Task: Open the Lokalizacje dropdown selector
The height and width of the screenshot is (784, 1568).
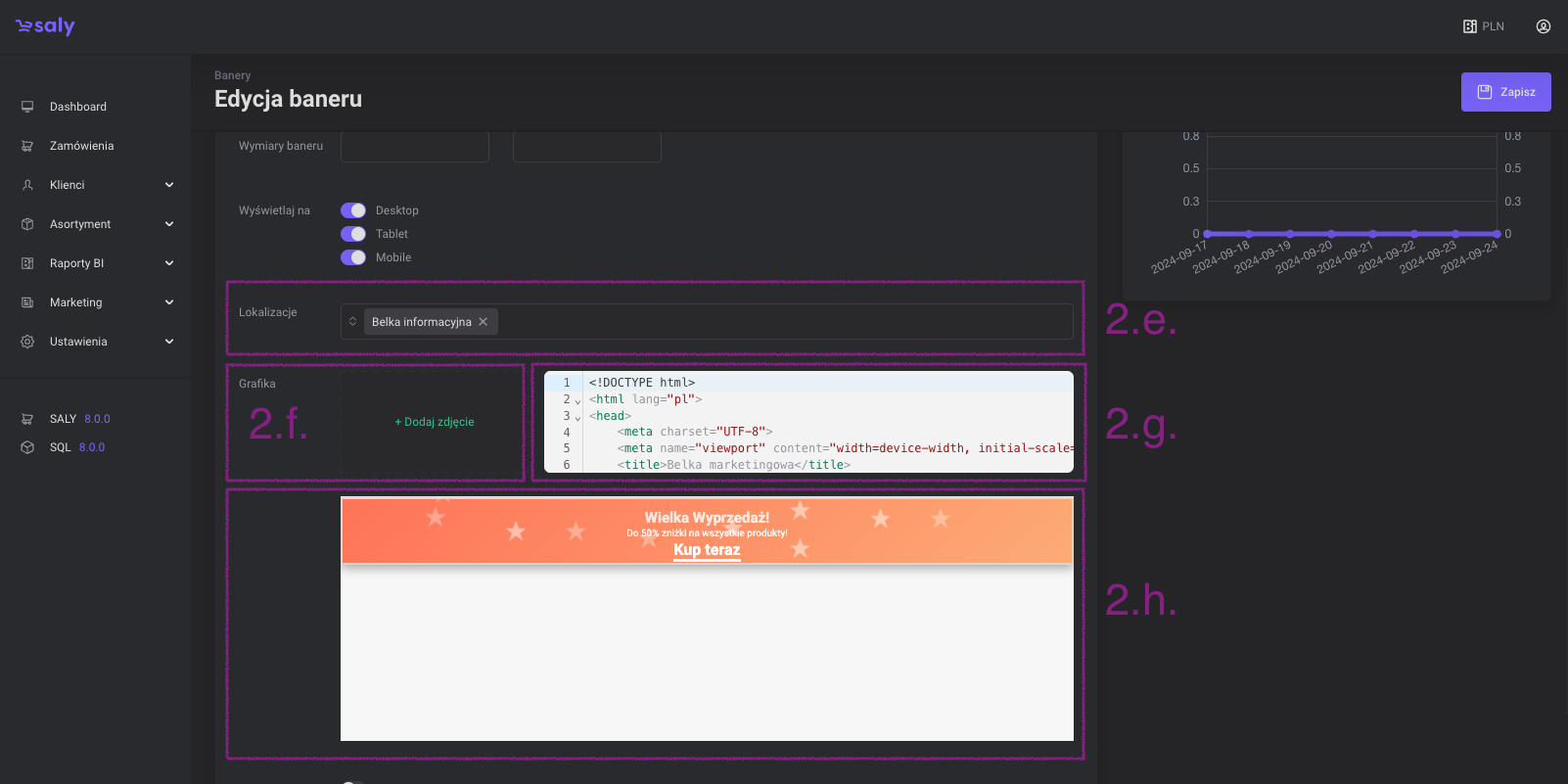Action: pos(353,322)
